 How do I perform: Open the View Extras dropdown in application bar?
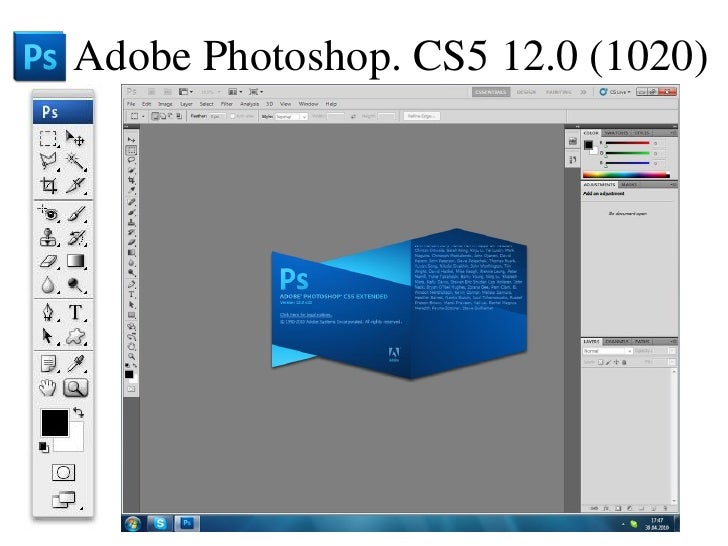[x=186, y=92]
